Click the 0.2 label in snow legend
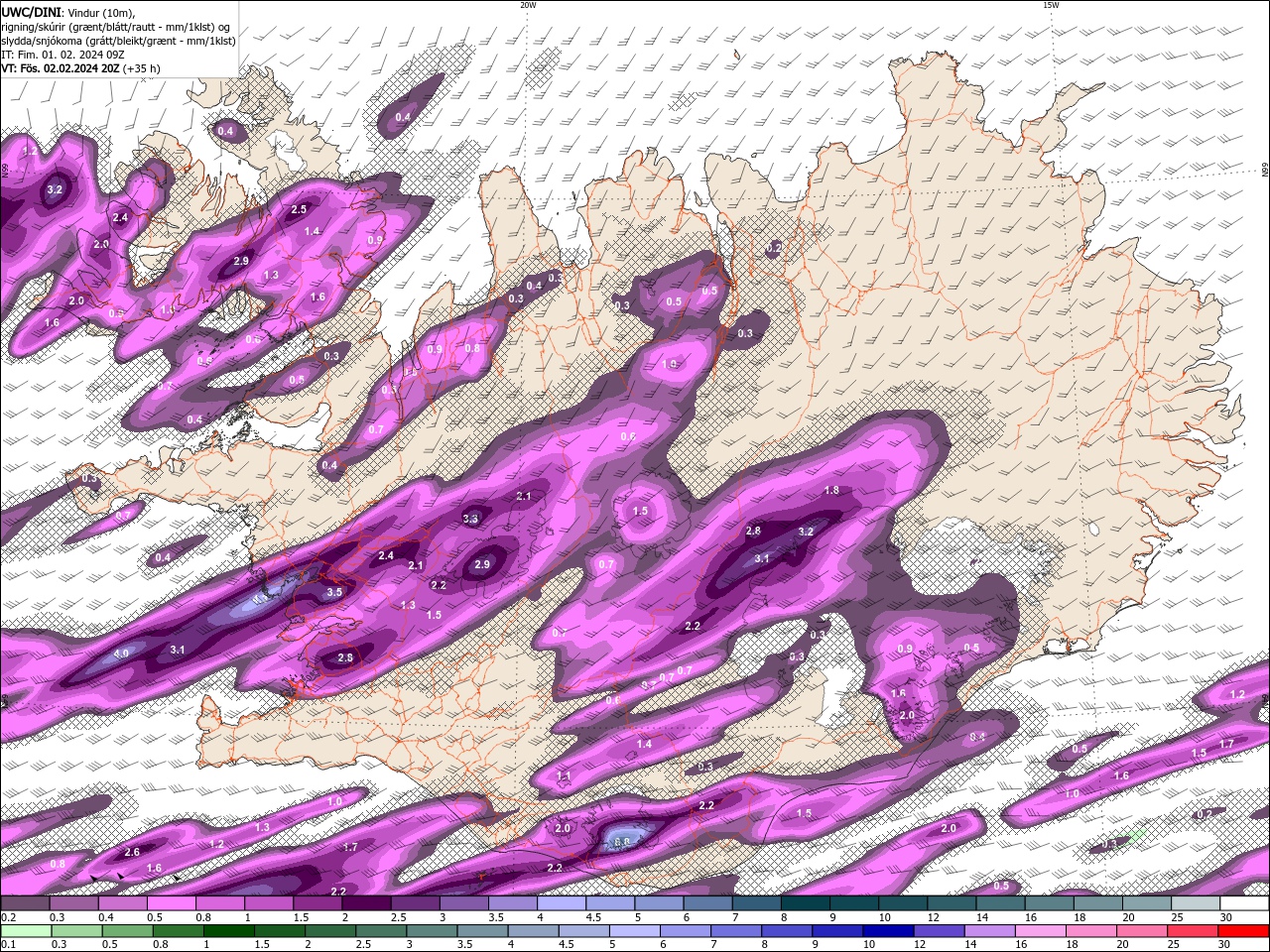The height and width of the screenshot is (952, 1270). coord(8,917)
